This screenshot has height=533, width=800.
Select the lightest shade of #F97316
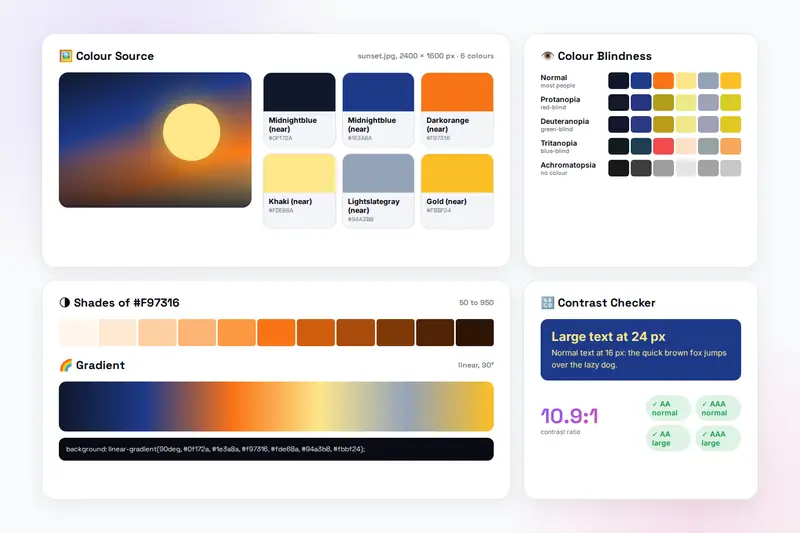coord(78,333)
